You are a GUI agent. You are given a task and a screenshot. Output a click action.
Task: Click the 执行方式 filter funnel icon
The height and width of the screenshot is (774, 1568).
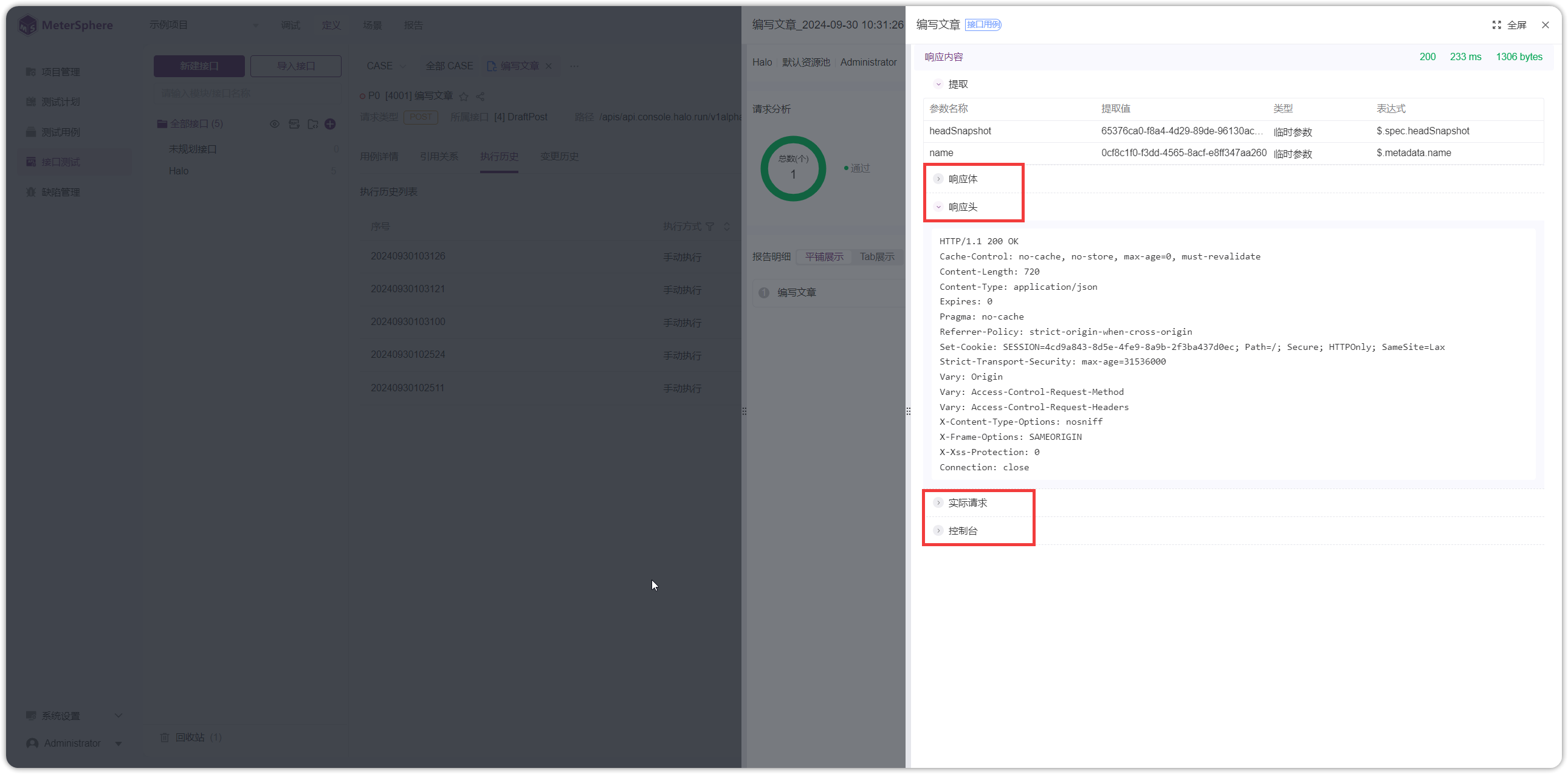click(x=710, y=227)
